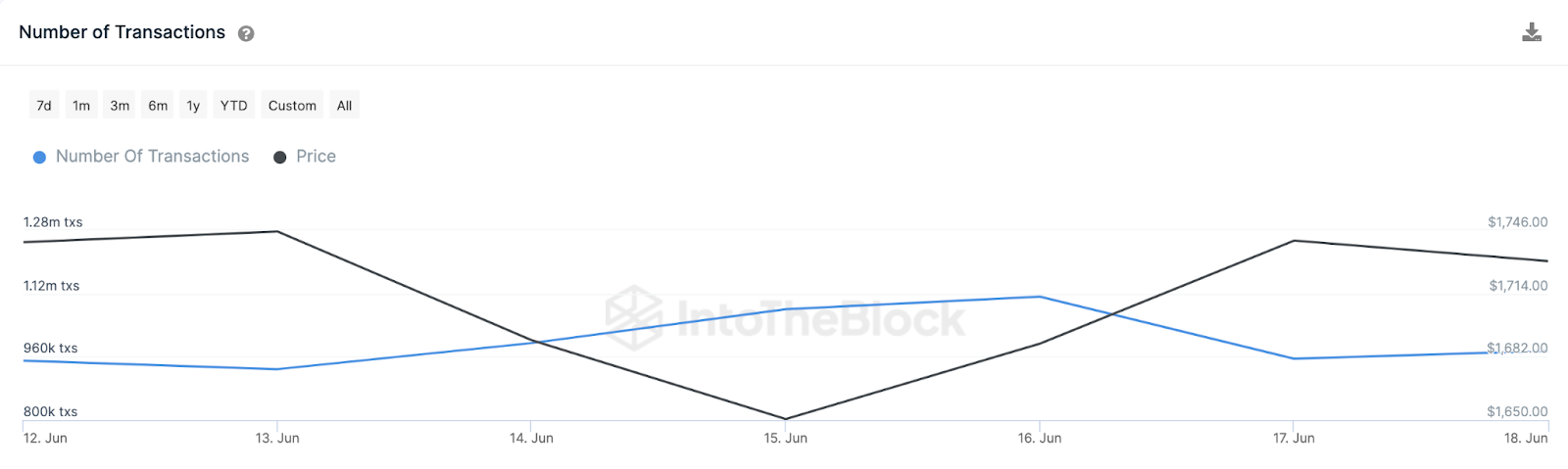Screen dimensions: 1568x469
Task: Click the transactions peak at 16. Jun
Action: click(x=1040, y=297)
